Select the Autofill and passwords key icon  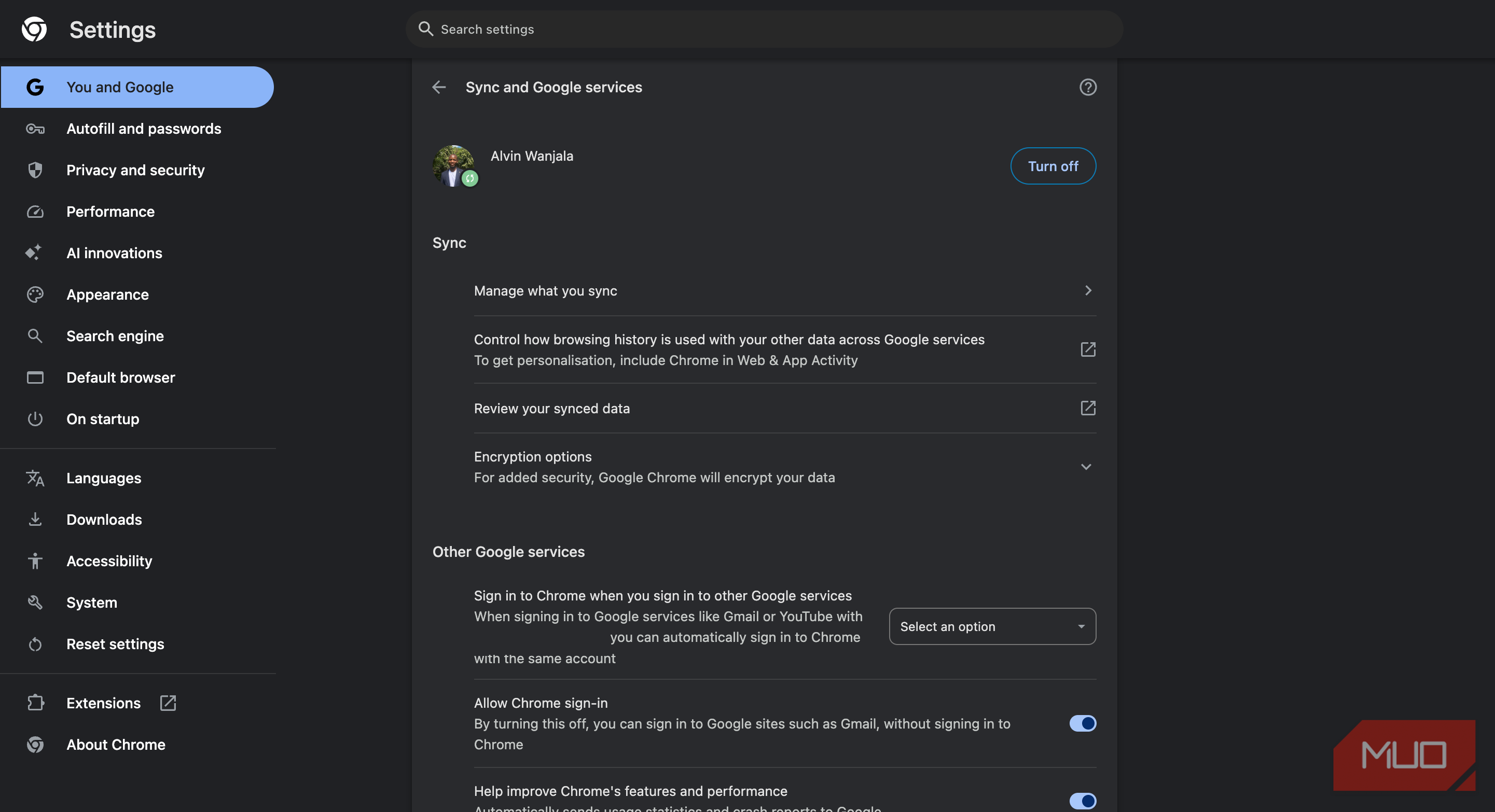tap(35, 129)
